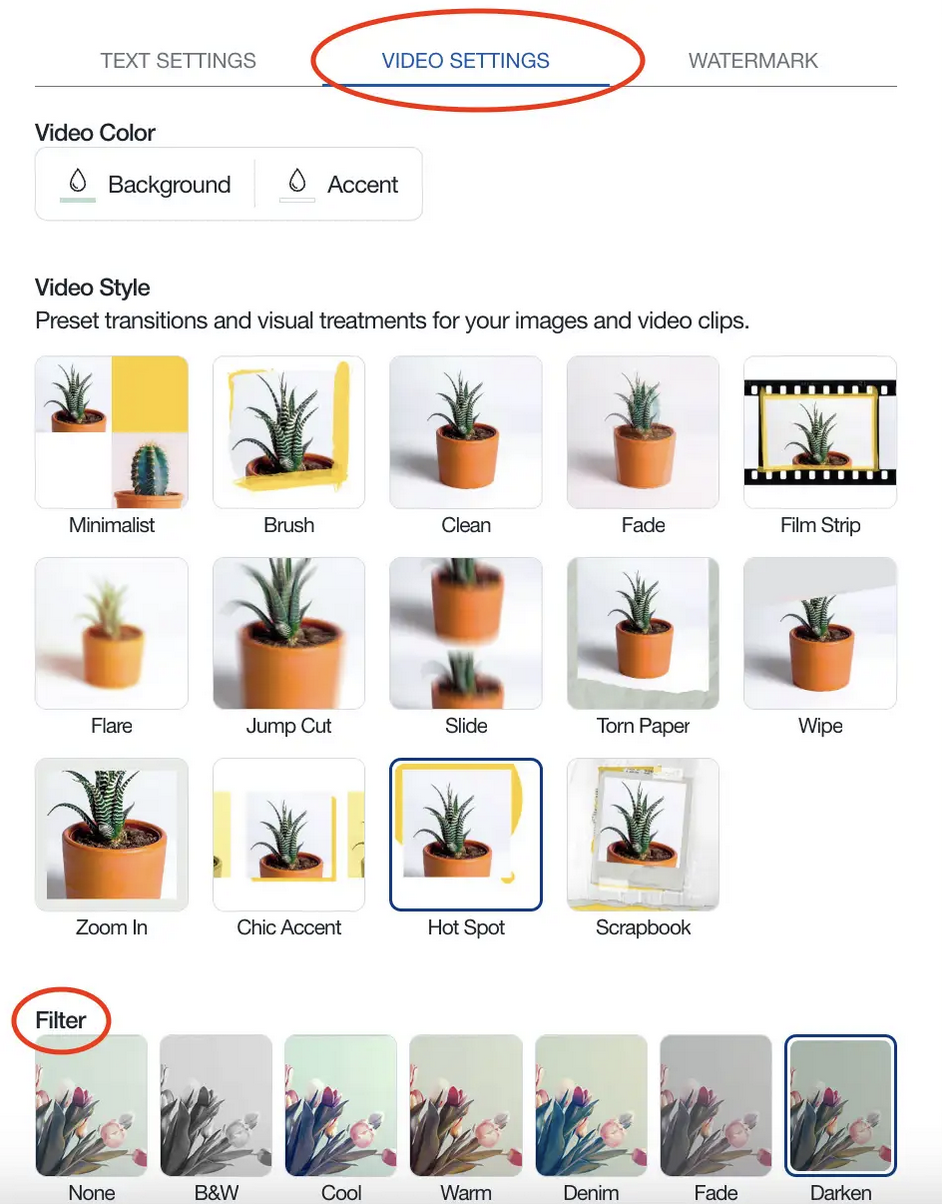Viewport: 942px width, 1204px height.
Task: Open the Watermark tab
Action: pyautogui.click(x=753, y=61)
